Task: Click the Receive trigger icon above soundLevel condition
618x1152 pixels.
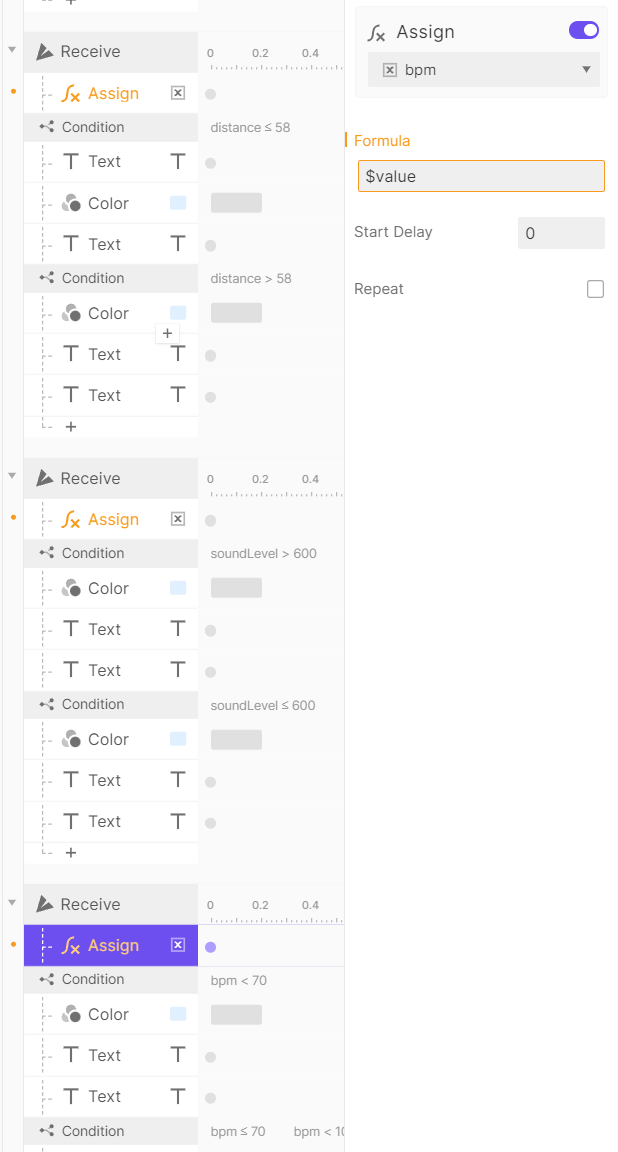Action: click(45, 479)
